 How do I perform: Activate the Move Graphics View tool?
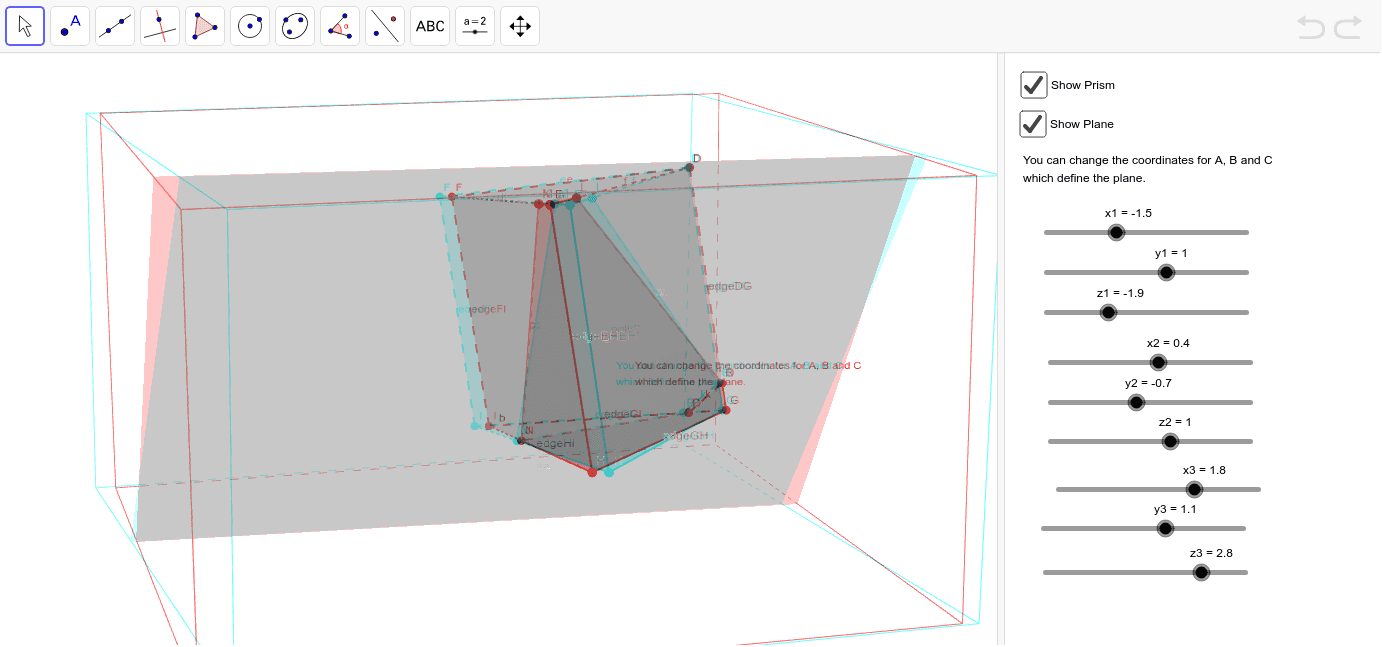pos(519,26)
